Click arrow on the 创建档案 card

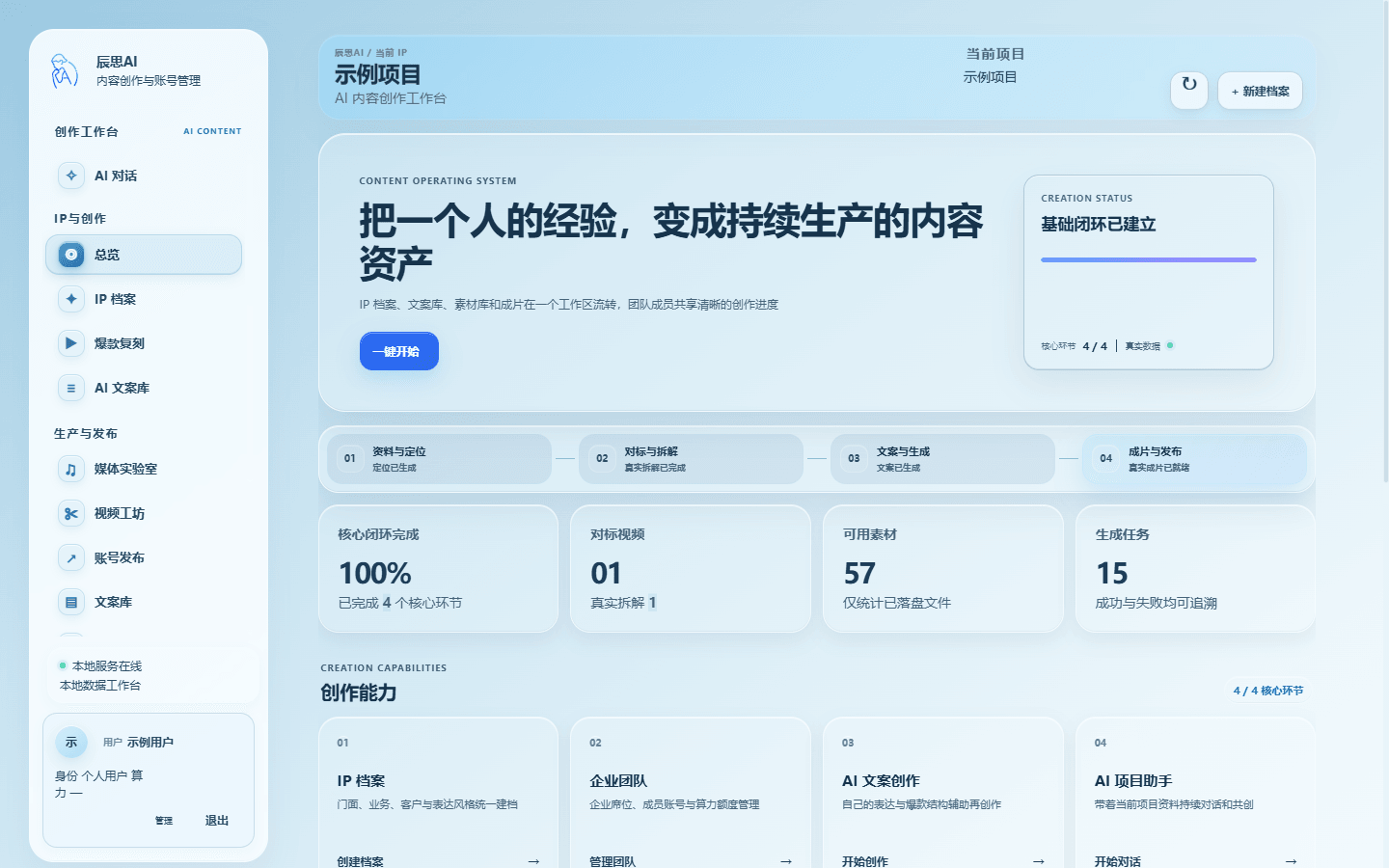(533, 861)
